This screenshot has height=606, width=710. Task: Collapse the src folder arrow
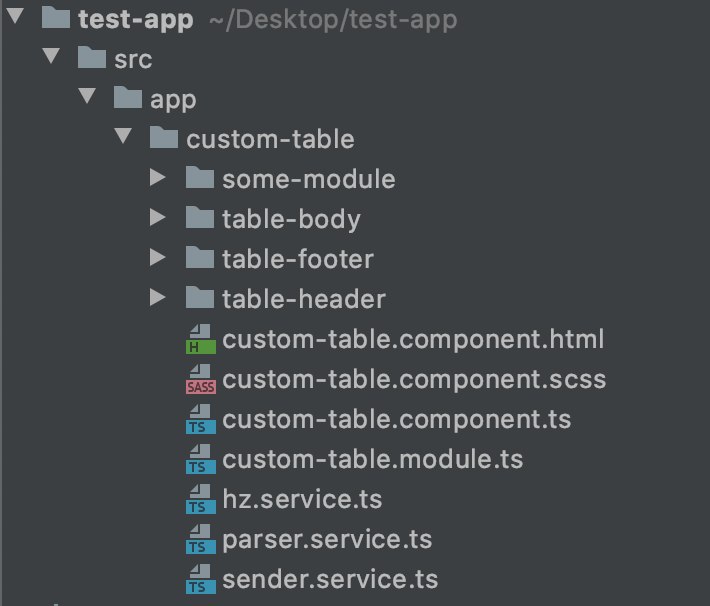coord(51,56)
